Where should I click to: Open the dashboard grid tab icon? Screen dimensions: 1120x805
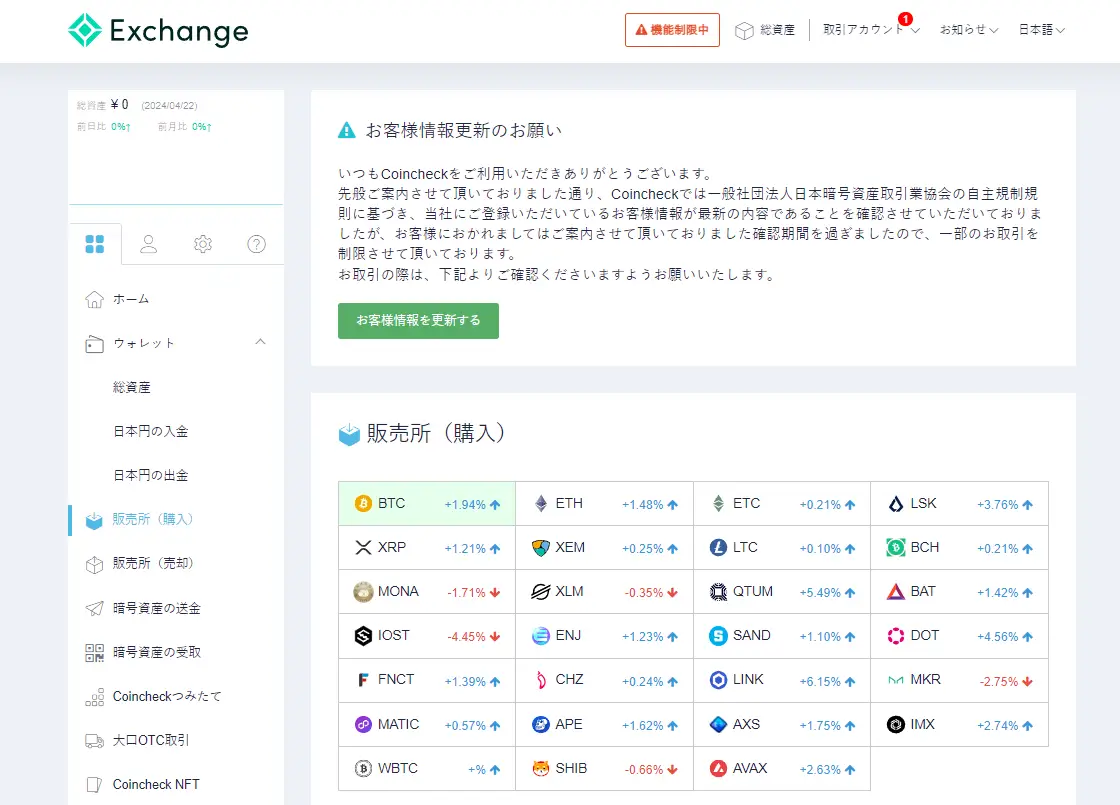(94, 244)
